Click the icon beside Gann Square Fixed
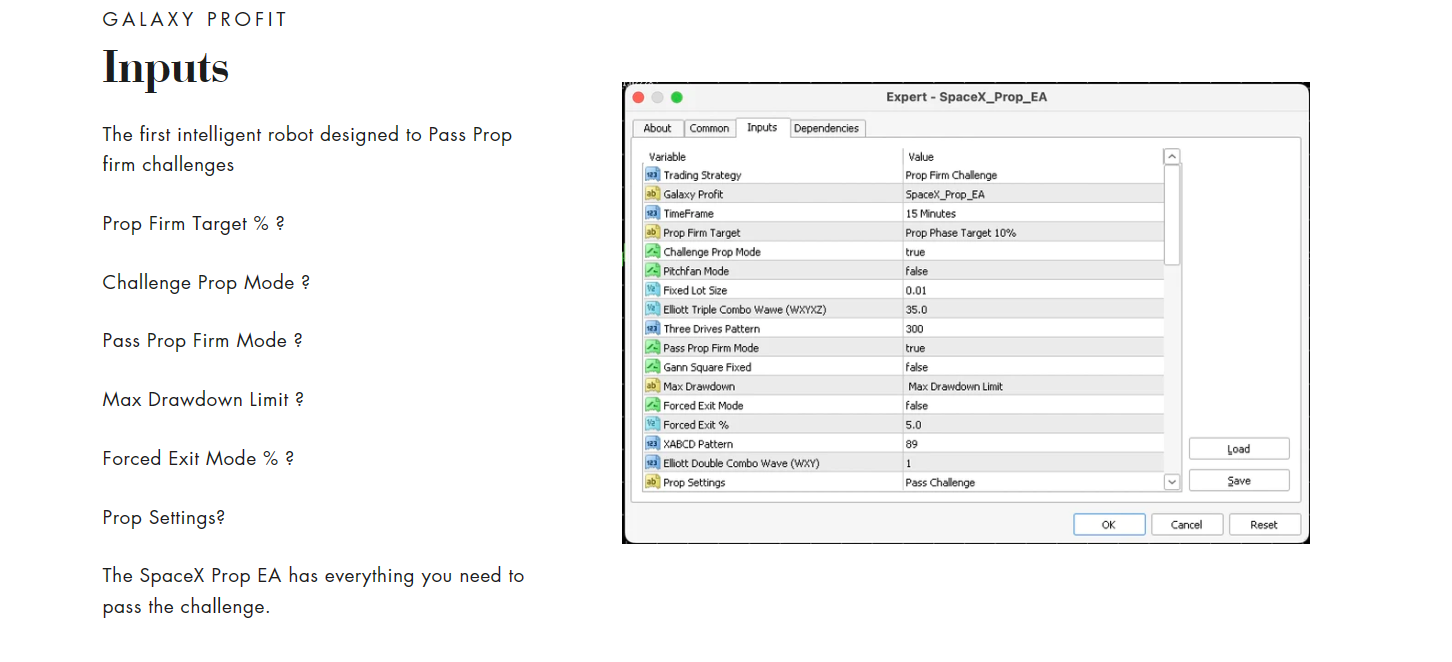 652,367
